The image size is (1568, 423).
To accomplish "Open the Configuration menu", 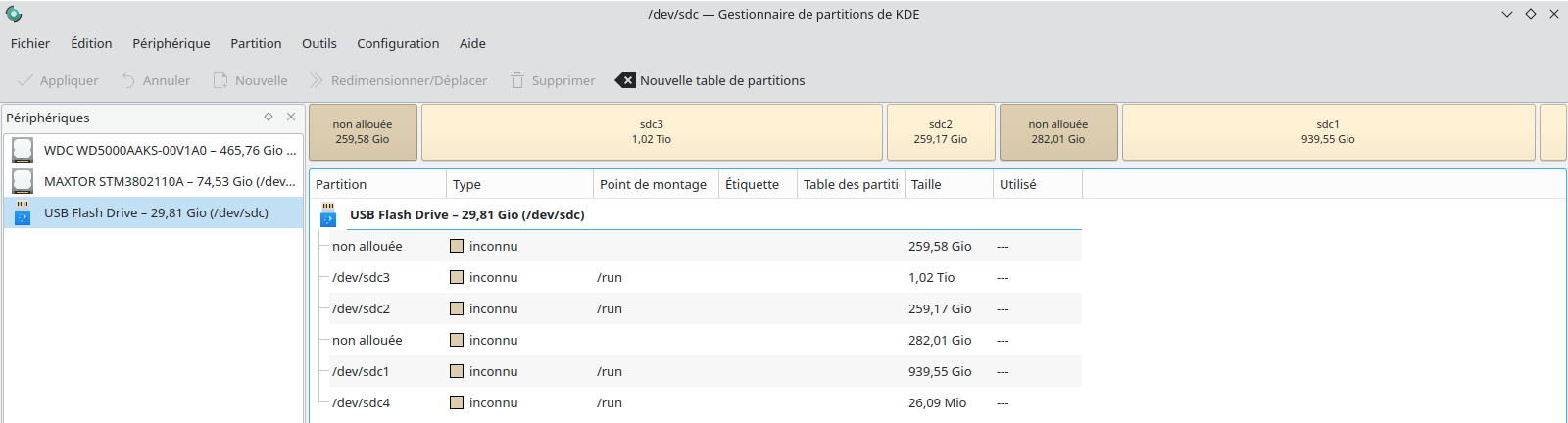I will 398,43.
